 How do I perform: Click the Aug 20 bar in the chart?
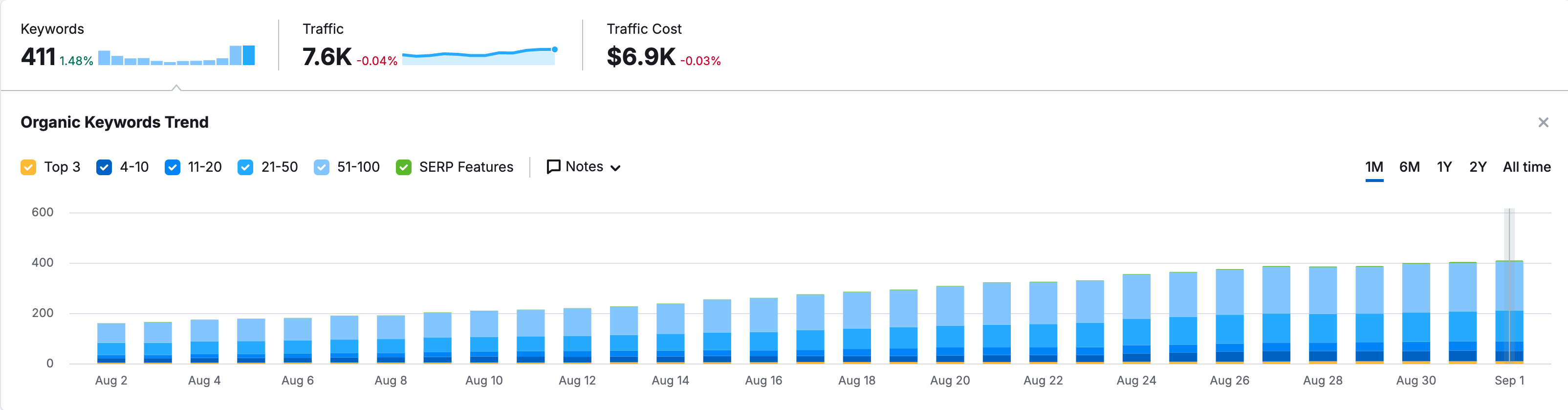pyautogui.click(x=950, y=325)
